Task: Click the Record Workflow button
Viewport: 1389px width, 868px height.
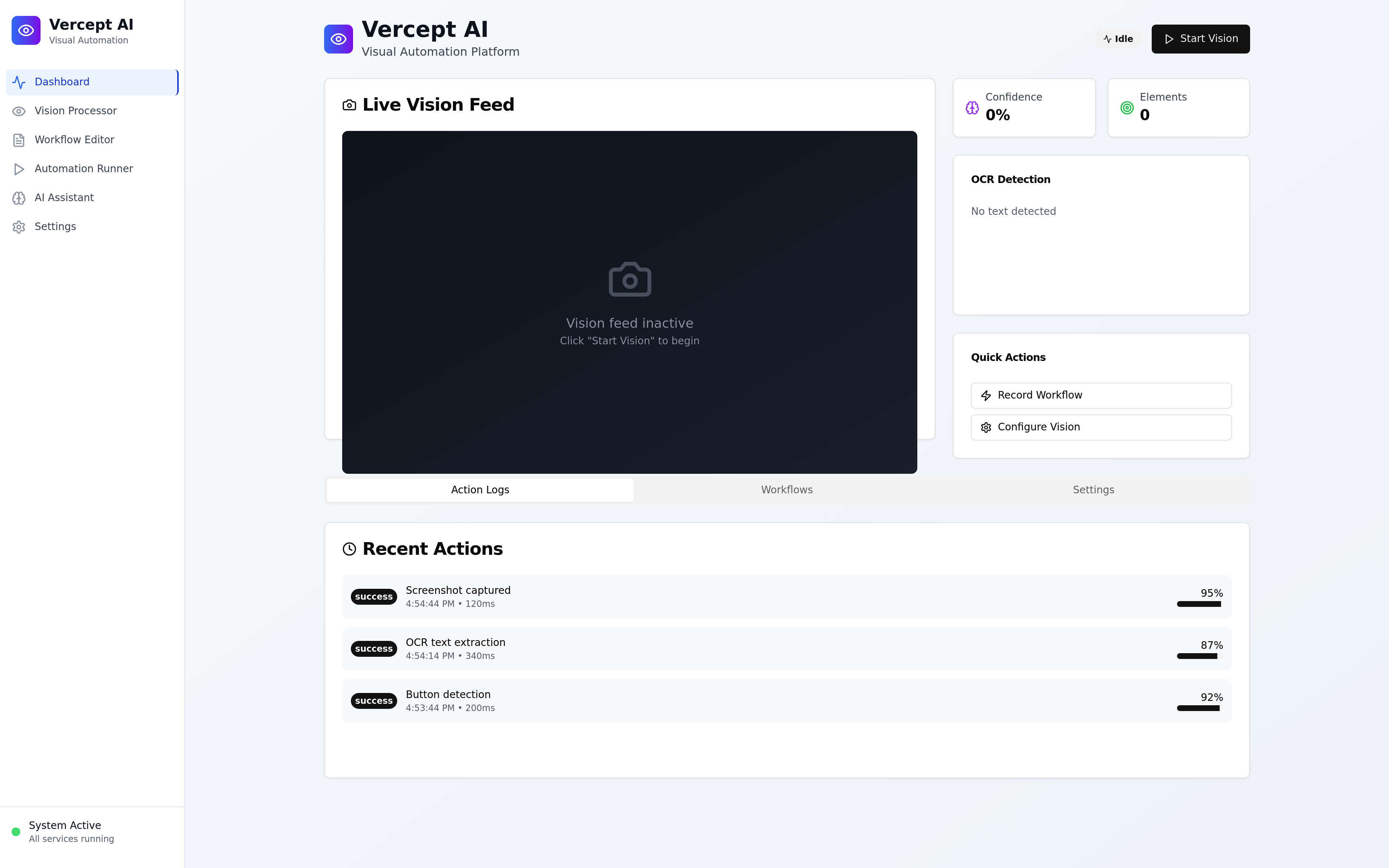Action: (x=1100, y=396)
